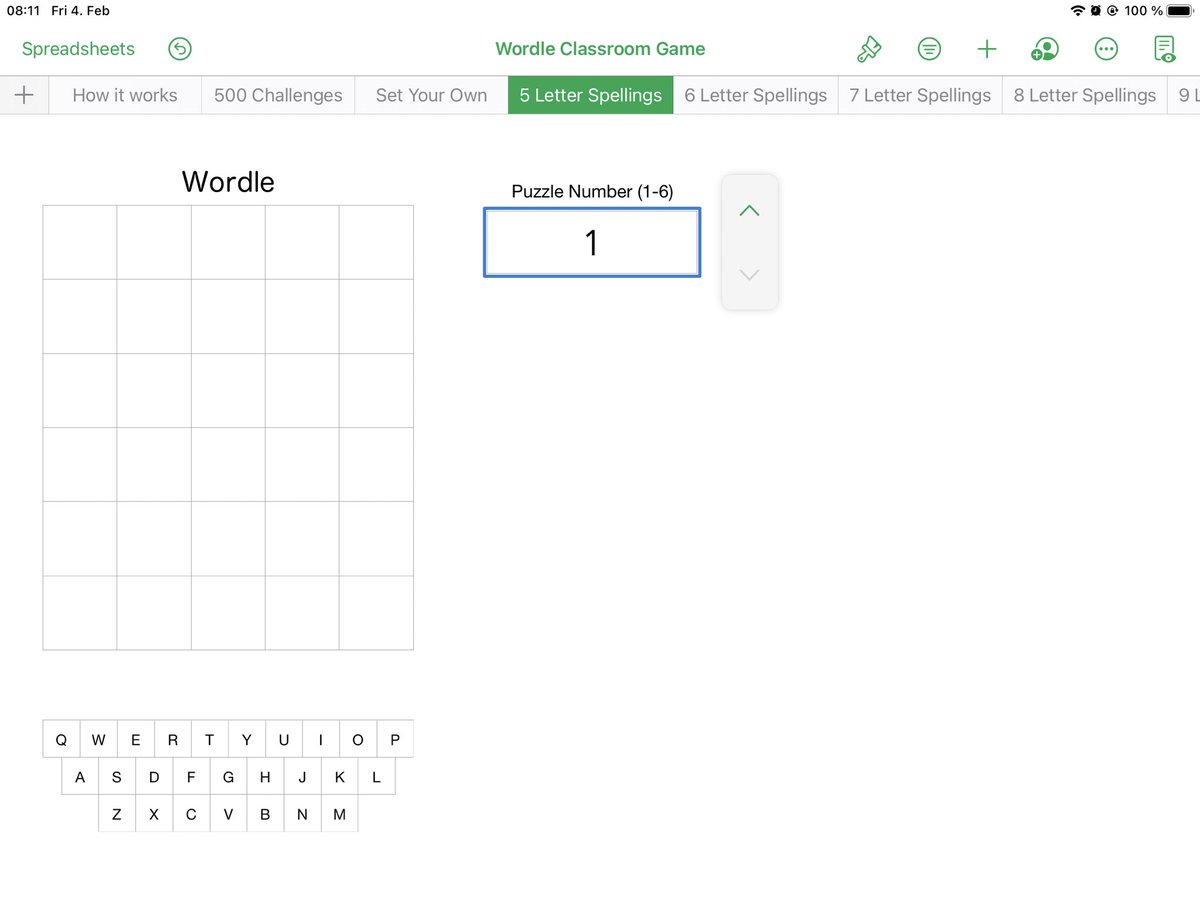Image resolution: width=1200 pixels, height=900 pixels.
Task: Open the More ellipsis menu
Action: [x=1106, y=49]
